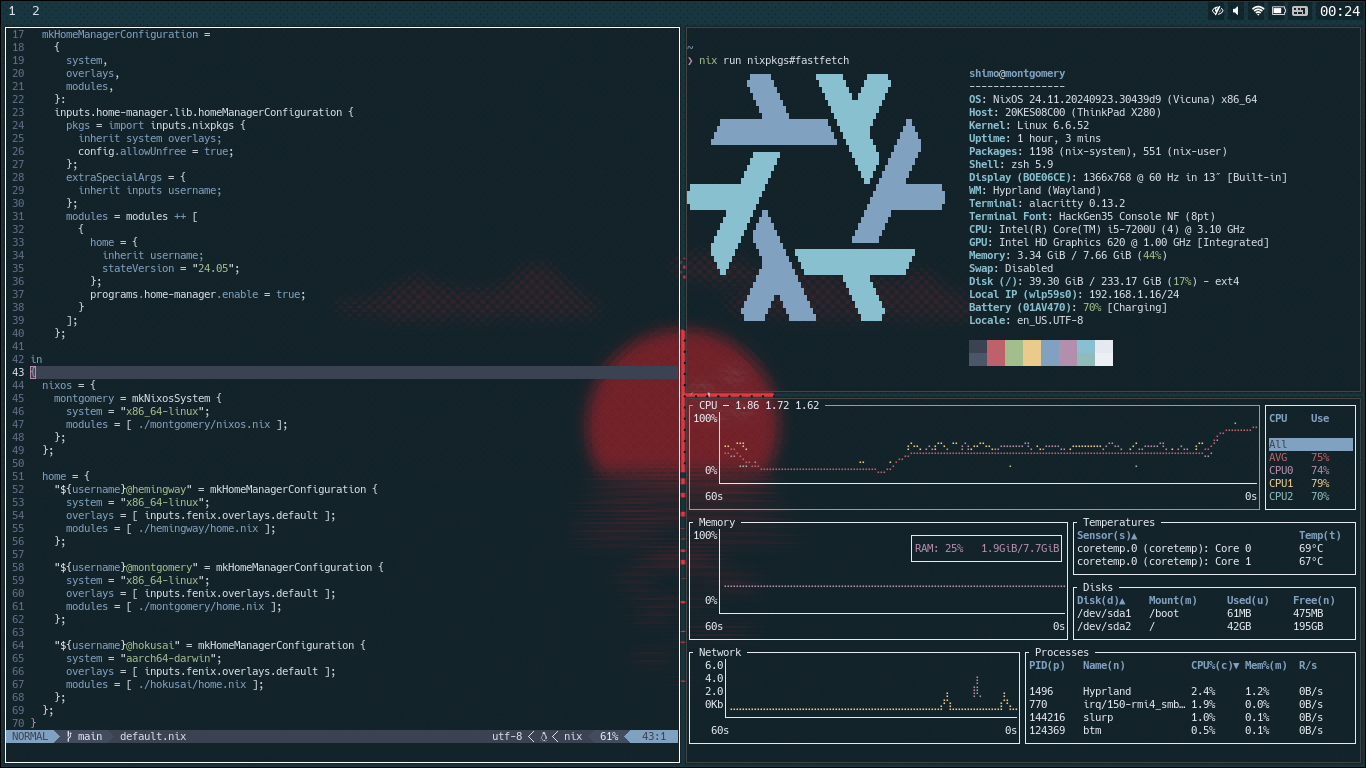Select the irq/150-rmi4_smb process row

click(1190, 704)
